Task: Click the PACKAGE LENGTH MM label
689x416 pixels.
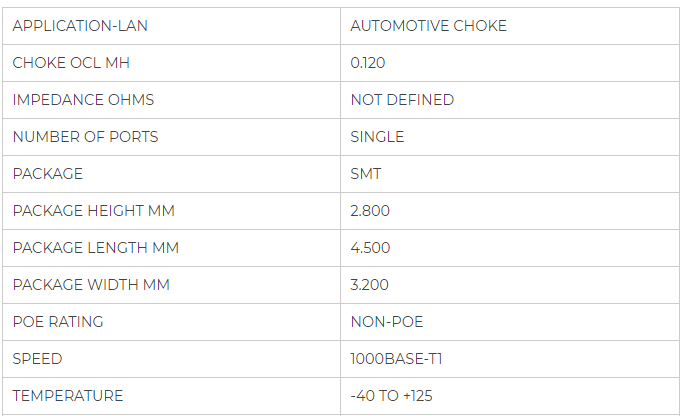Action: [x=96, y=248]
